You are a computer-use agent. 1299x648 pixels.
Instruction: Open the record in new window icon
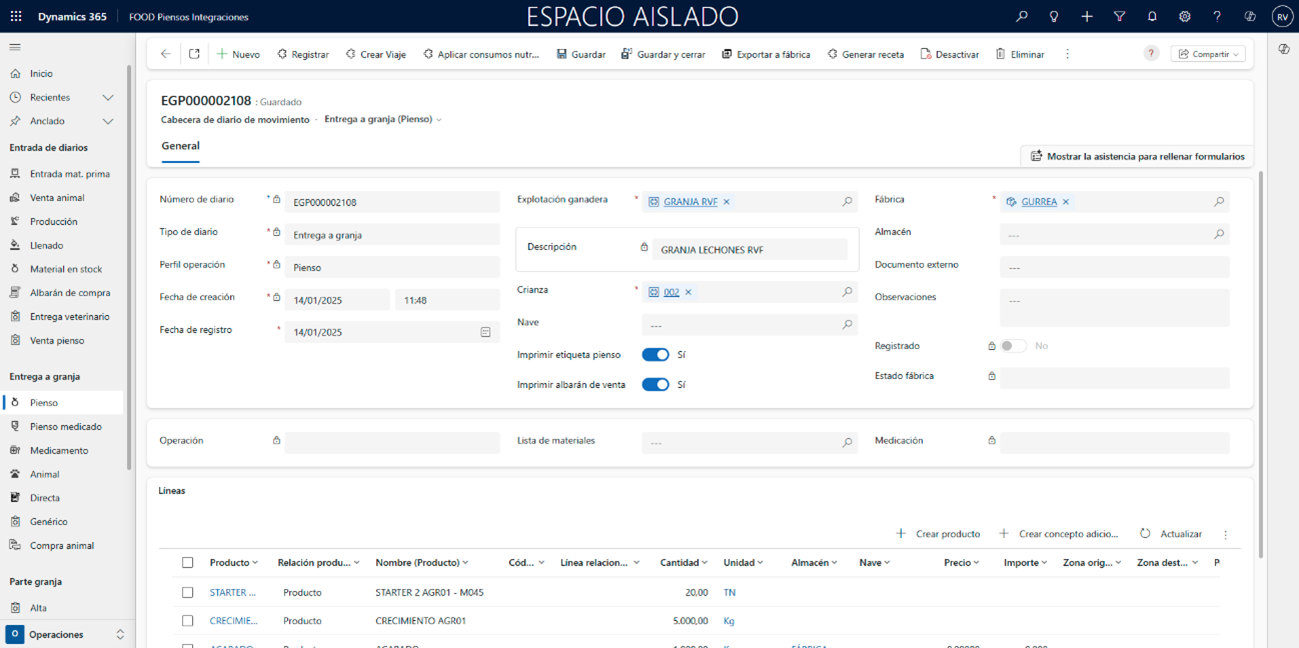point(194,54)
